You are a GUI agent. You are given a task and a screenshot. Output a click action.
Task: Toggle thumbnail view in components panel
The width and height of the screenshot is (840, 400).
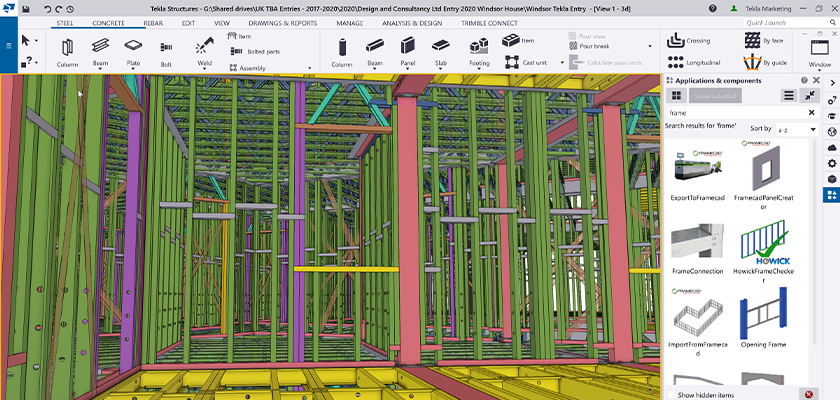(x=677, y=95)
